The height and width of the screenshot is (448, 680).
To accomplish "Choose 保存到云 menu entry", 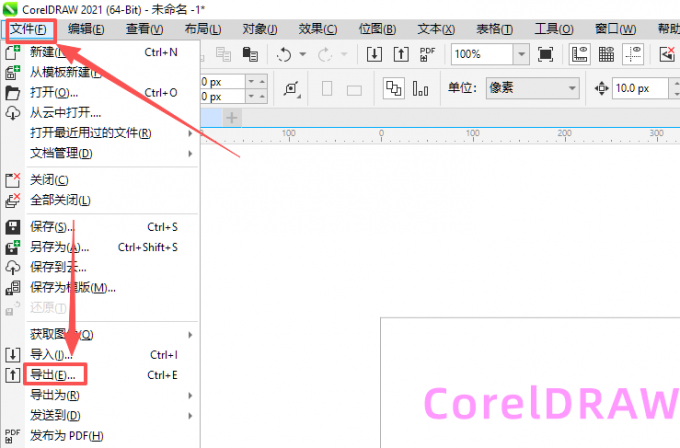I will [102, 267].
